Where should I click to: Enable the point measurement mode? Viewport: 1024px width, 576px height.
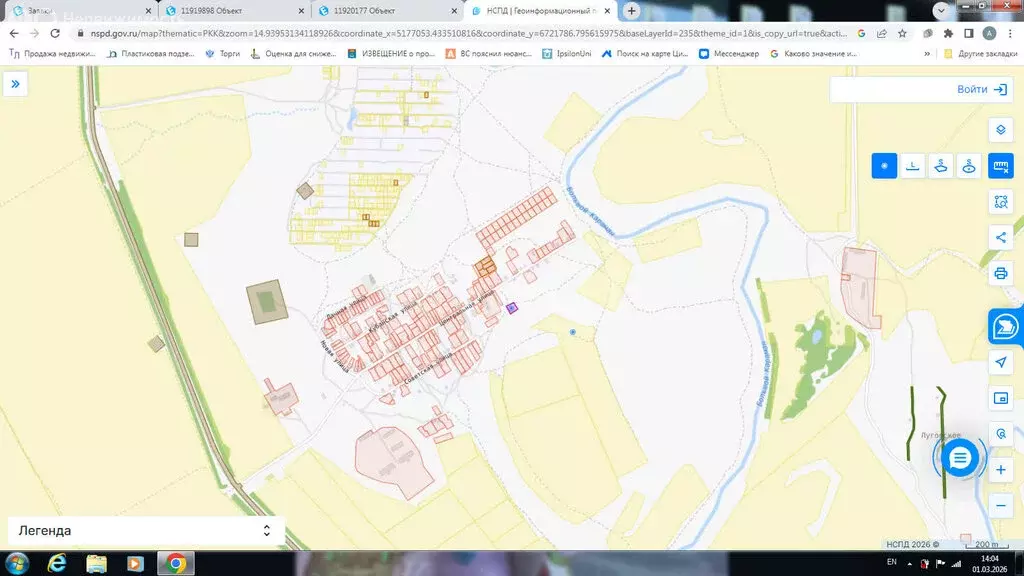884,166
